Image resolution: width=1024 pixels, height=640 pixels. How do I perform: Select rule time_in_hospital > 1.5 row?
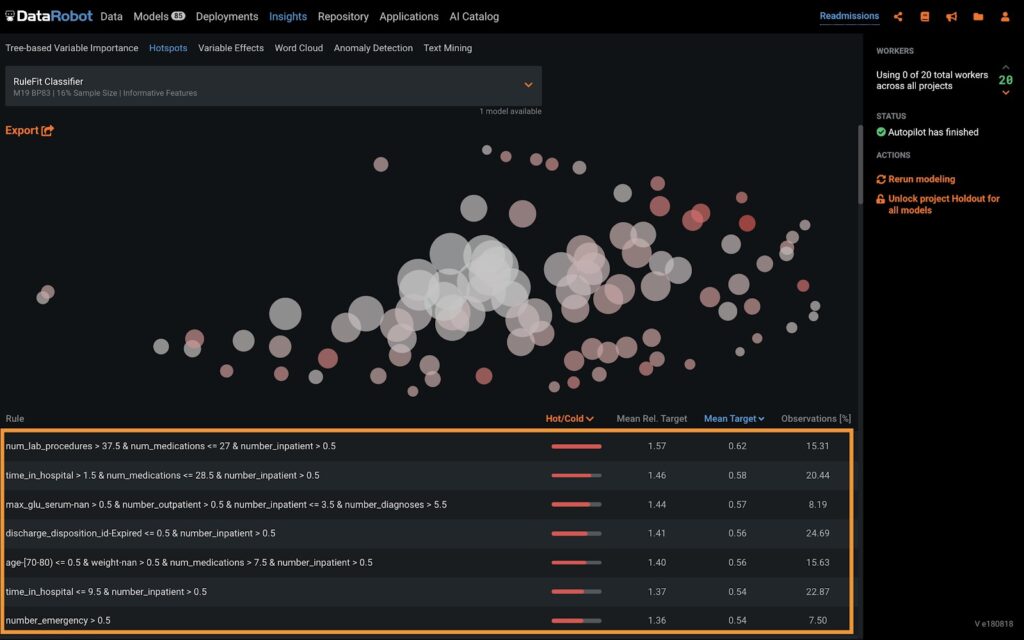click(x=427, y=475)
